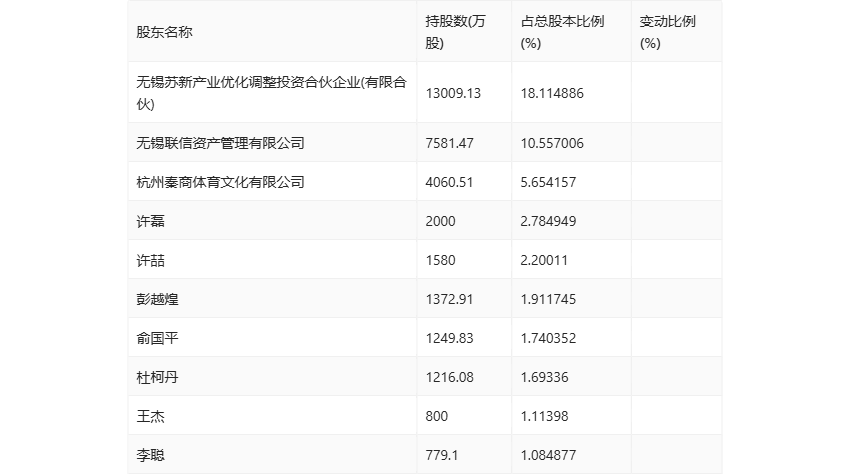Click percentage value 1.740352

tap(548, 338)
